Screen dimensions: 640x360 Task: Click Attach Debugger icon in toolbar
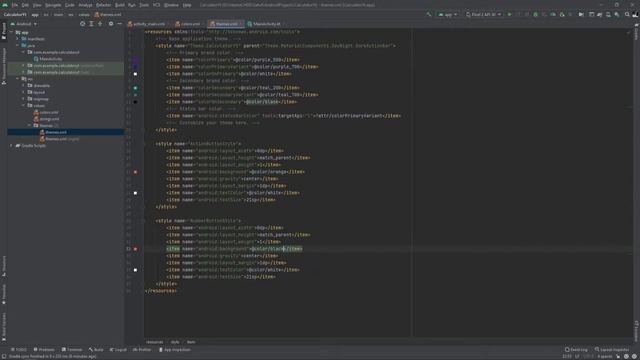tap(562, 14)
